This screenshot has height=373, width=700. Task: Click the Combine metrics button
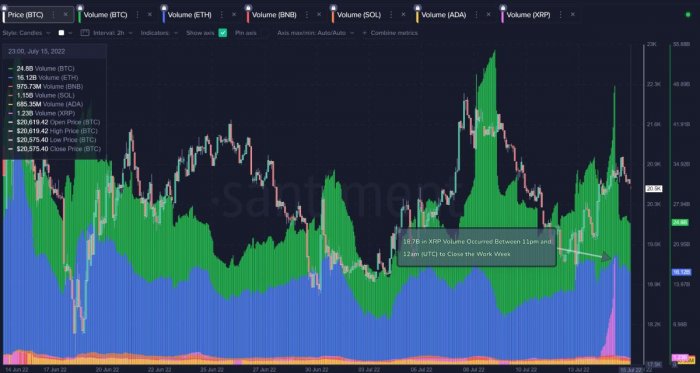(x=391, y=33)
